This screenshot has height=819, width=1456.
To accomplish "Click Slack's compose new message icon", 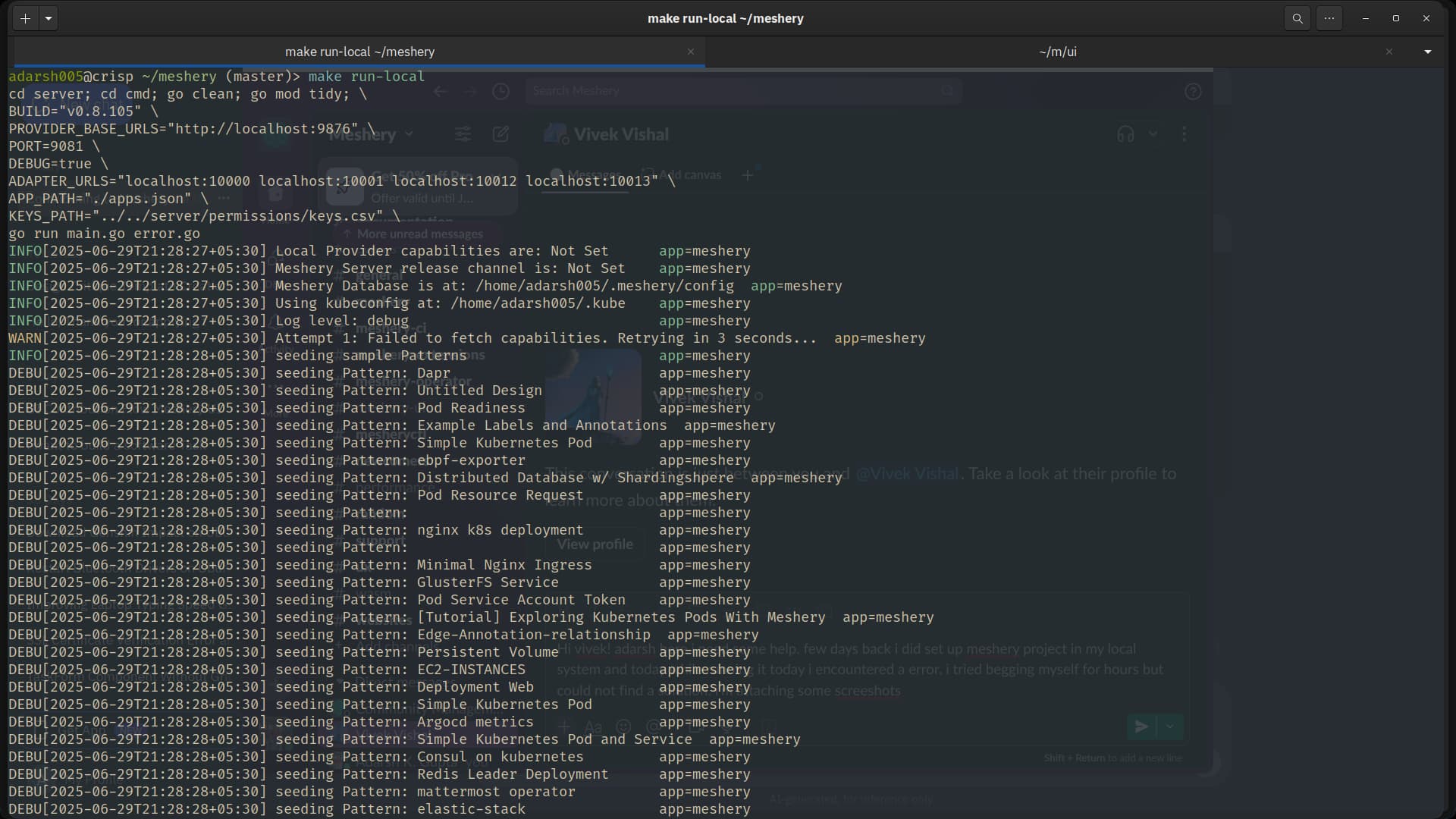I will [x=501, y=134].
